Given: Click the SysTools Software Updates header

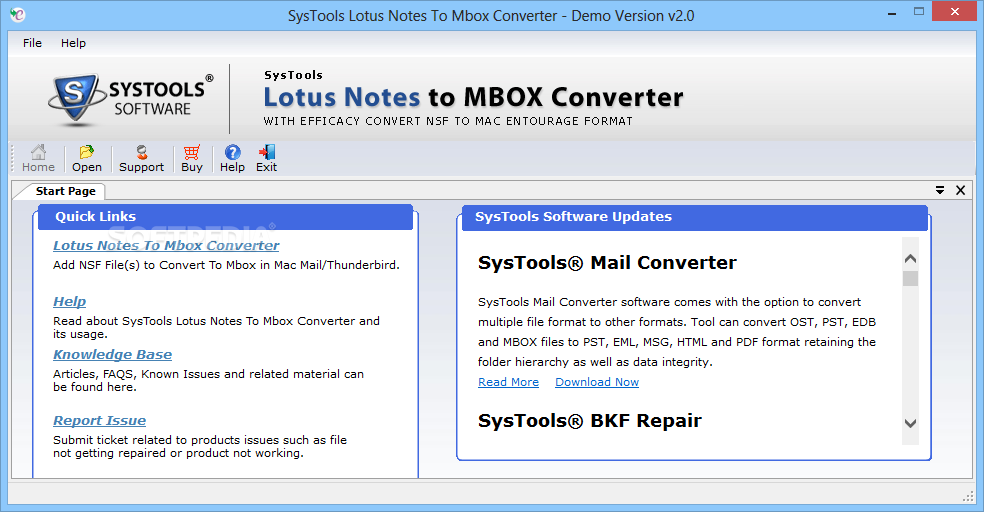Looking at the screenshot, I should coord(695,217).
